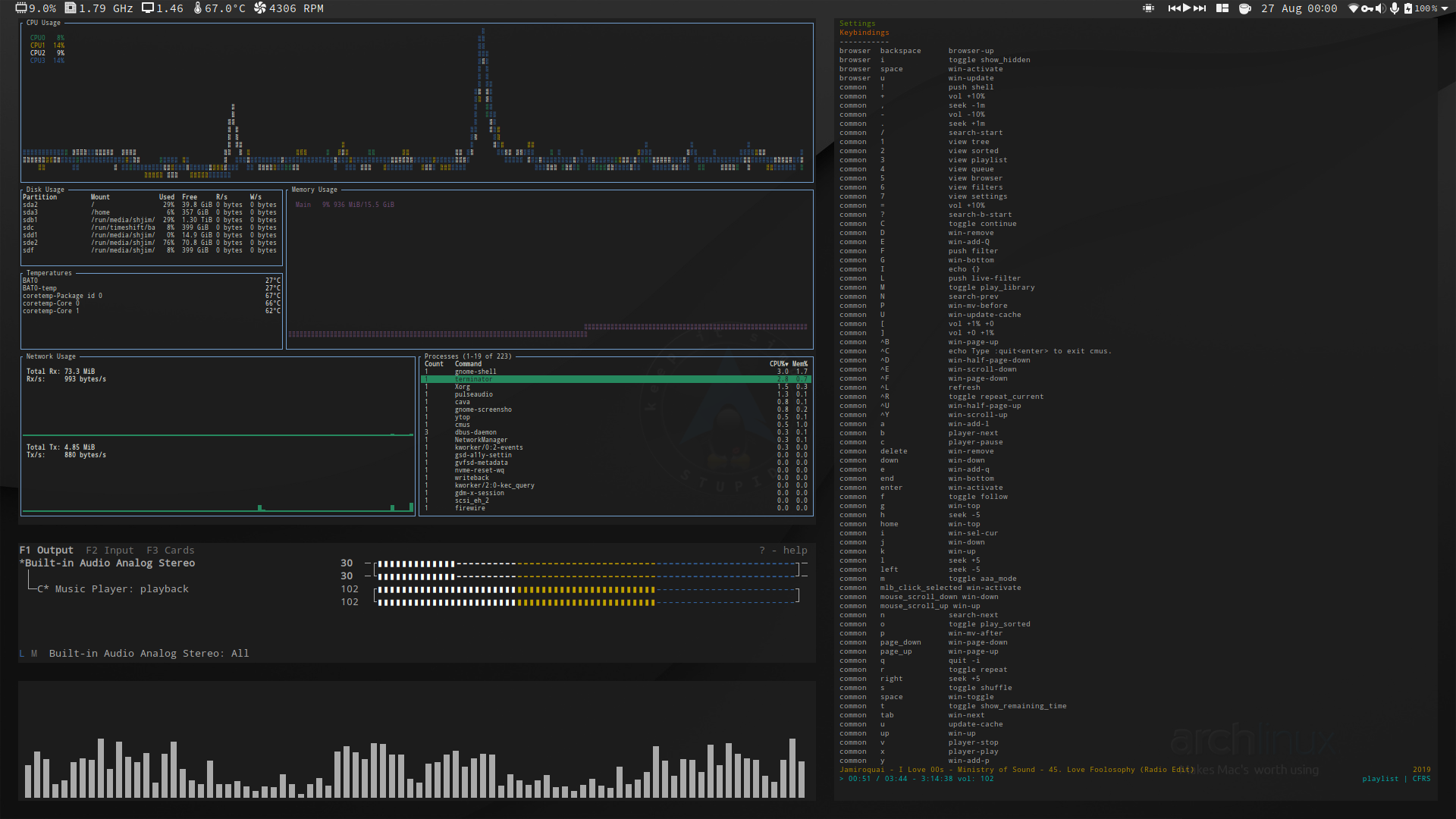This screenshot has width=1456, height=819.
Task: Click the thermometer temperature icon in top bar
Action: click(197, 8)
